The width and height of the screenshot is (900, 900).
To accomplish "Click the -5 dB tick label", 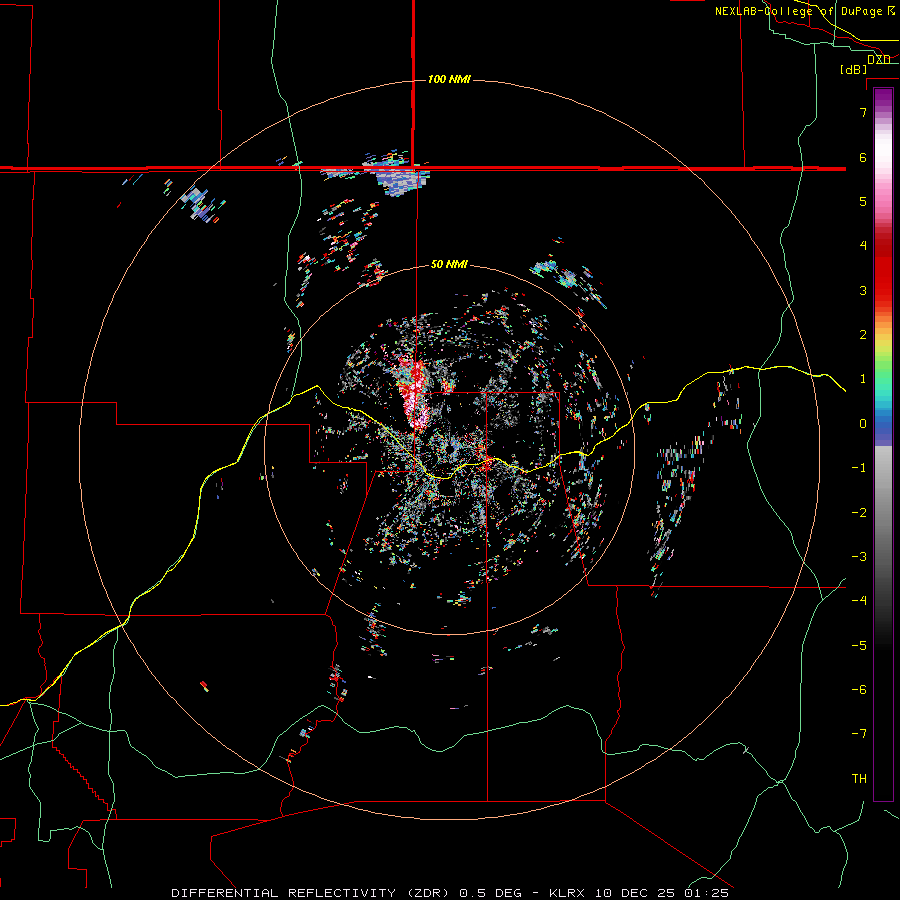I will pos(859,646).
